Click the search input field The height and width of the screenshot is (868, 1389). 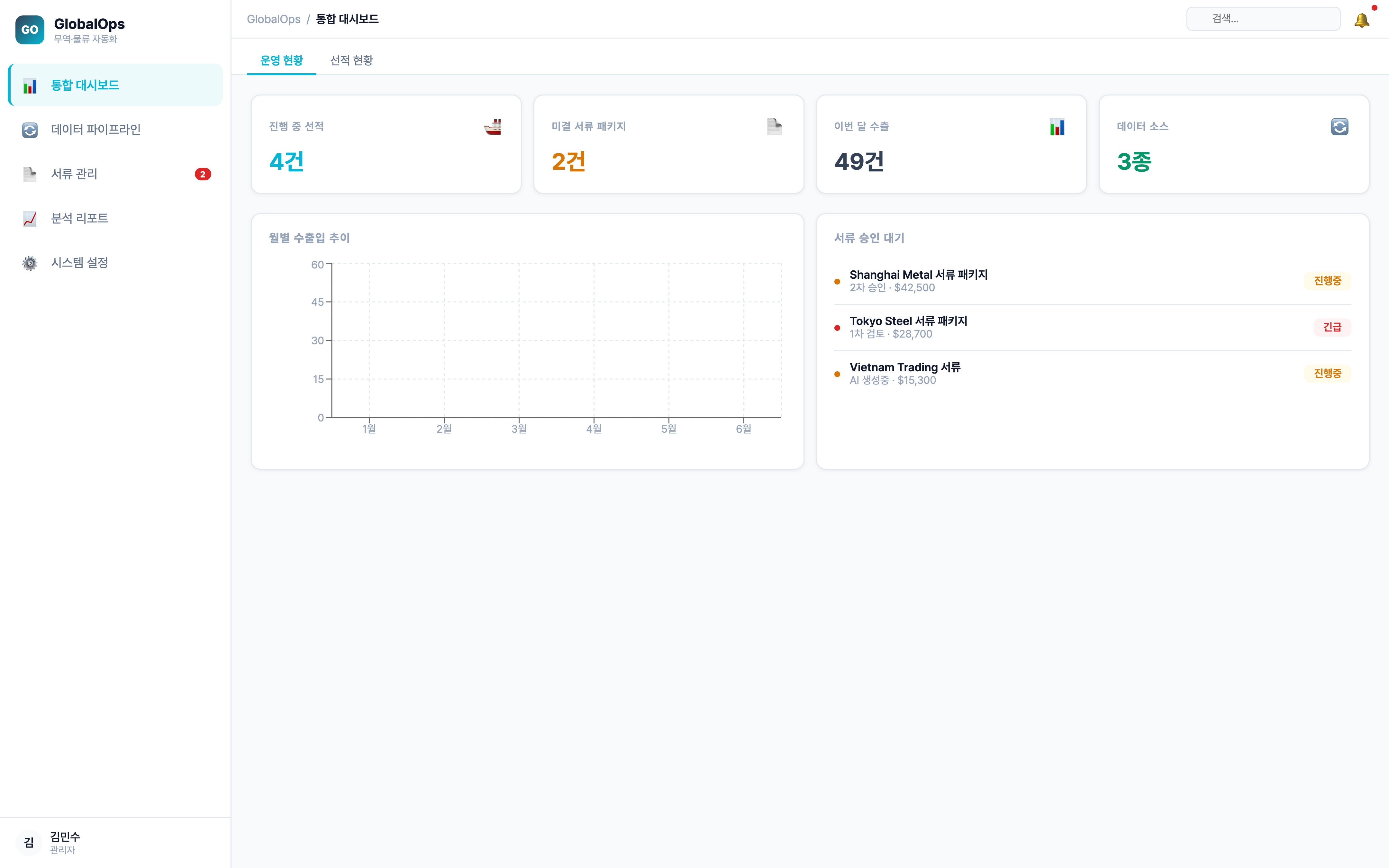coord(1263,19)
